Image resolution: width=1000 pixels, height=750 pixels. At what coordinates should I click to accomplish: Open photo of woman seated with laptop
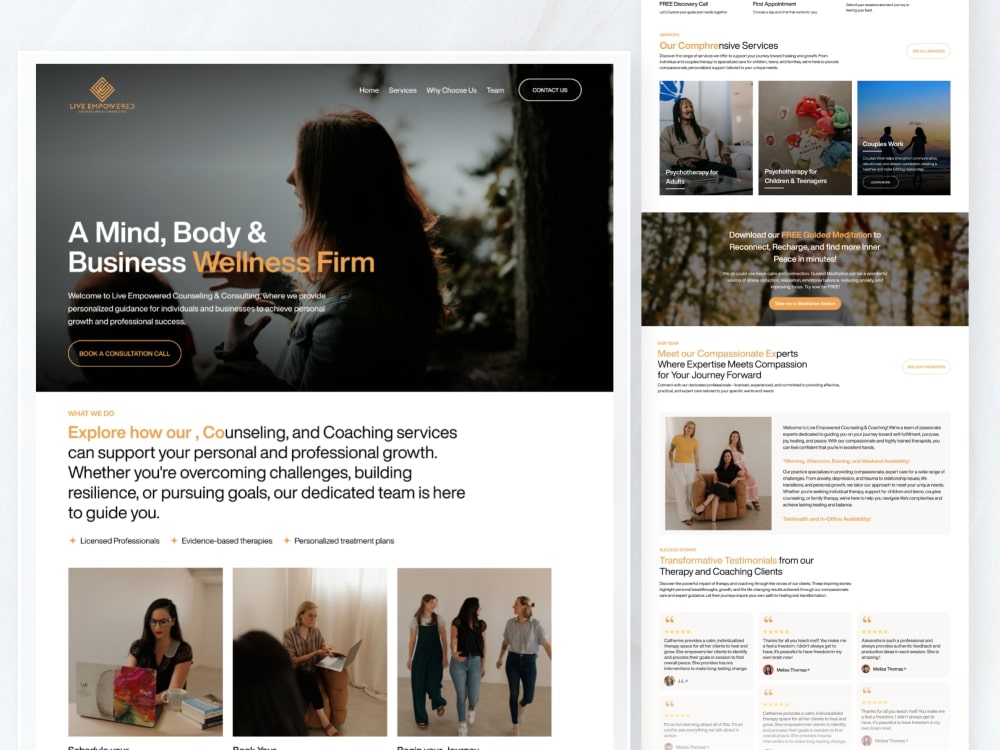[x=310, y=652]
